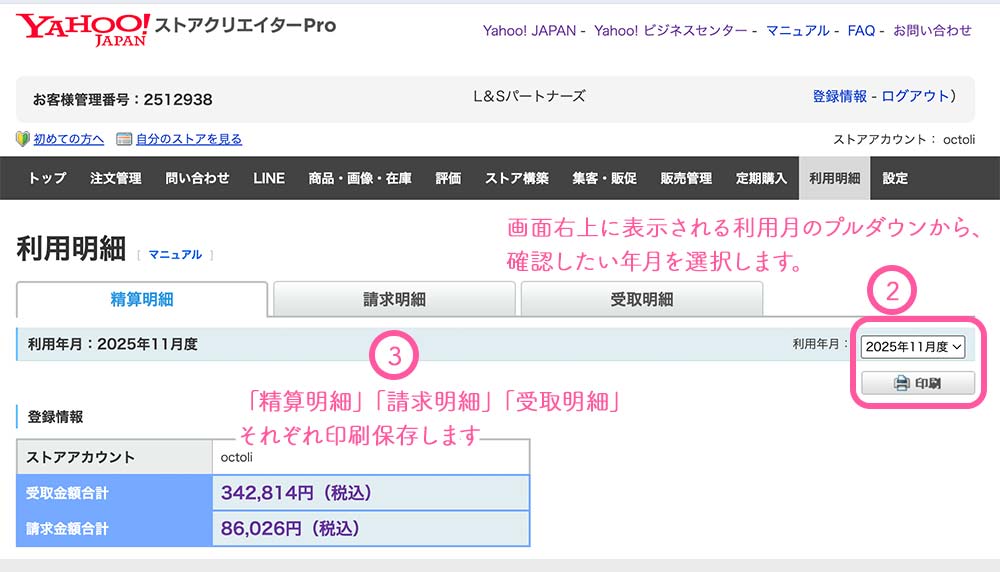Click the ログアウト link
This screenshot has width=1000, height=572.
click(x=916, y=96)
